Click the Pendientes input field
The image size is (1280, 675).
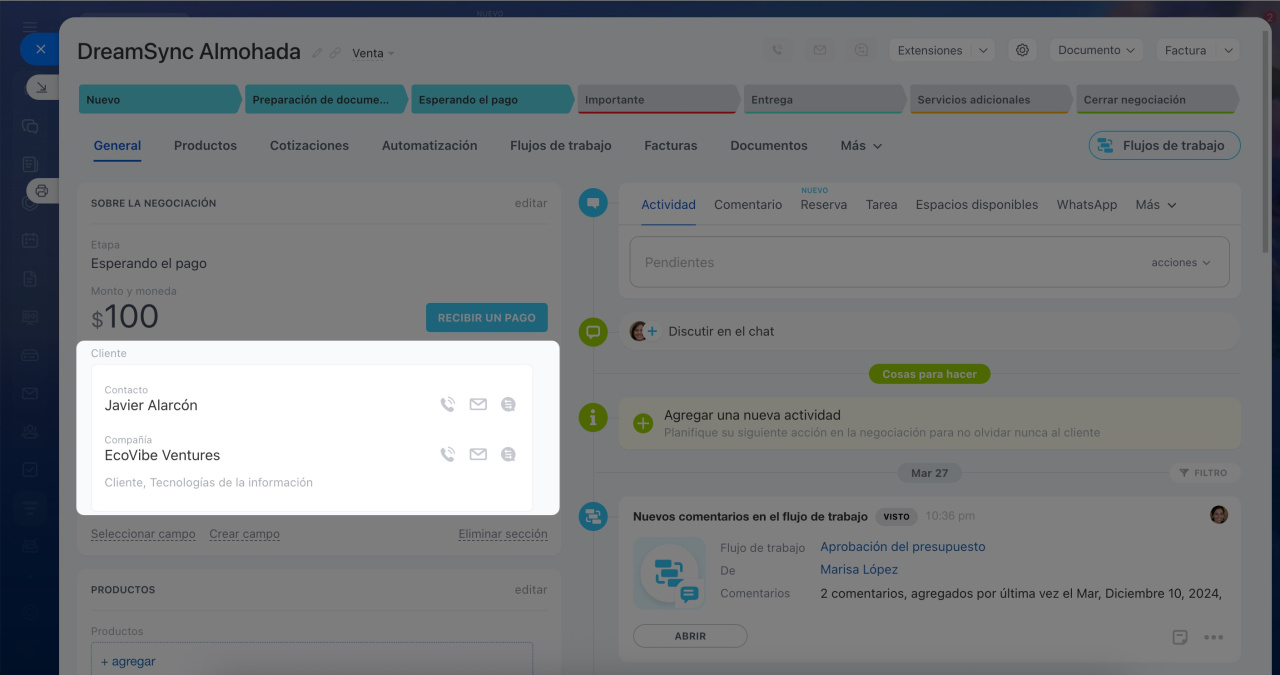pyautogui.click(x=880, y=263)
